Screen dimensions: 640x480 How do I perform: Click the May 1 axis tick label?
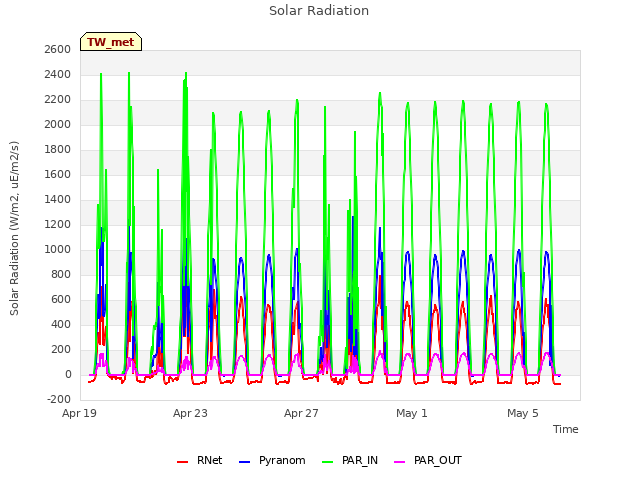(411, 413)
